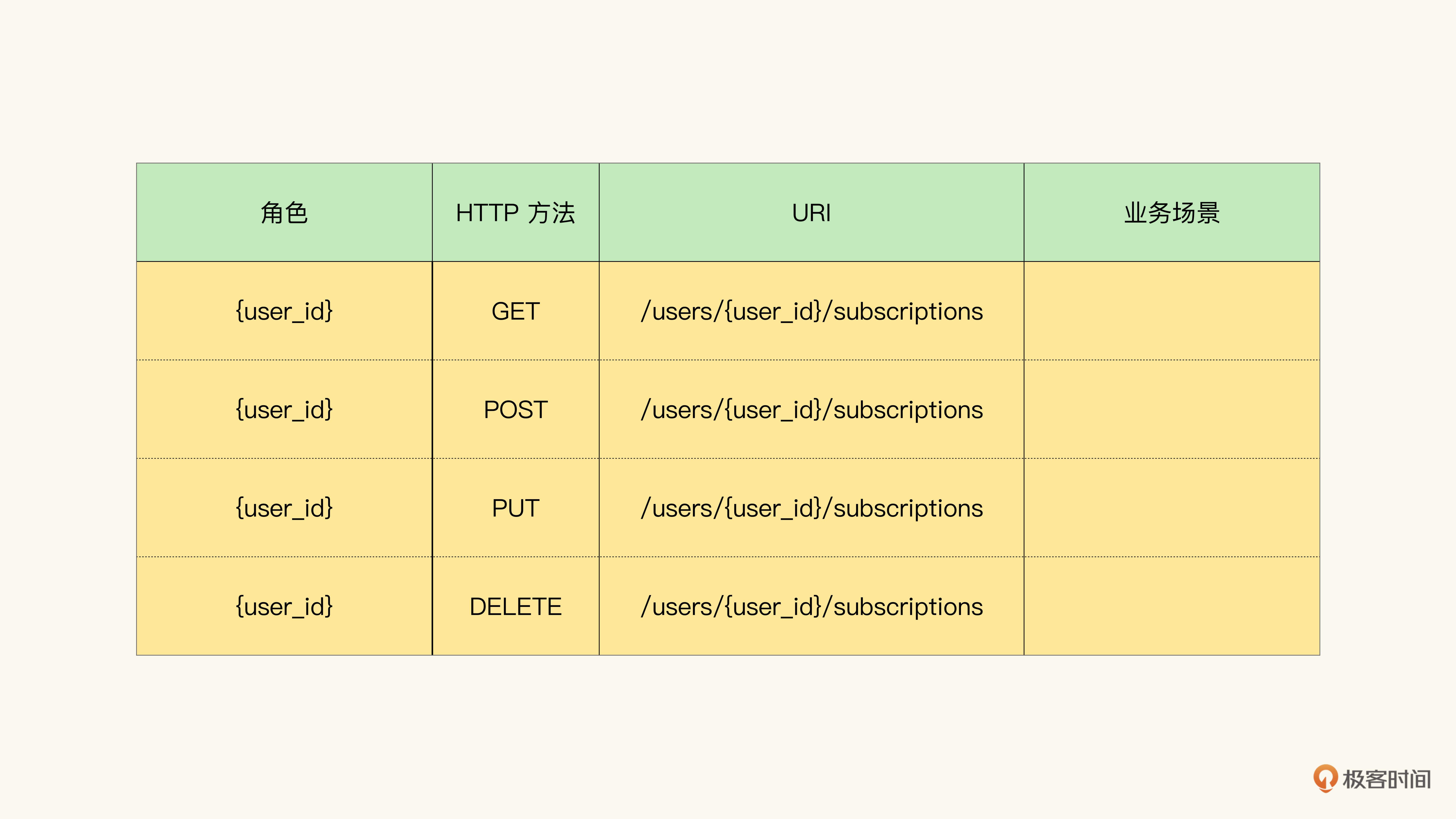Click empty 业务场景 cell in GET row
The height and width of the screenshot is (819, 1456).
[x=1172, y=311]
